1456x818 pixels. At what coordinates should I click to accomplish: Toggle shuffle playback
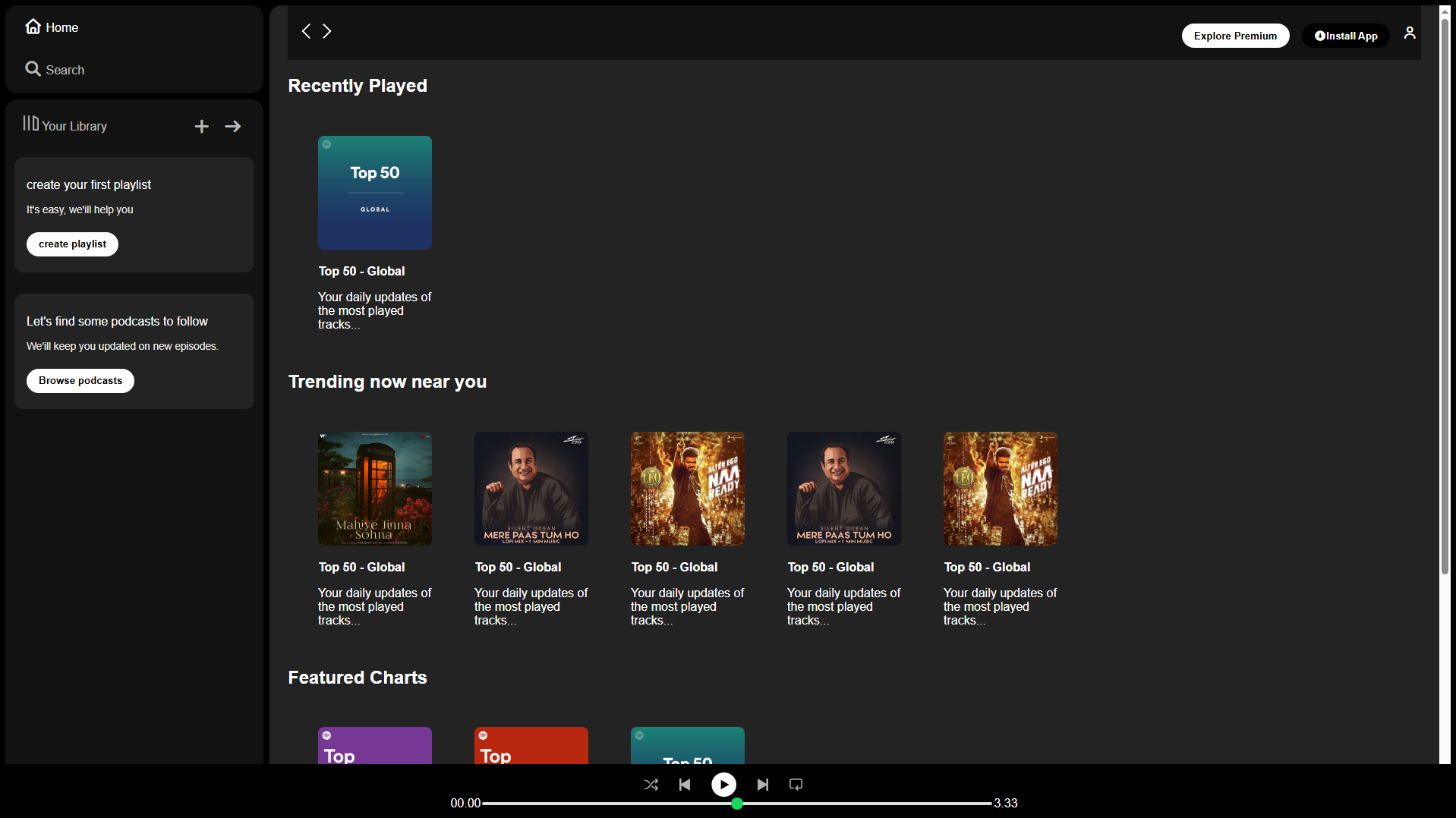[x=651, y=785]
